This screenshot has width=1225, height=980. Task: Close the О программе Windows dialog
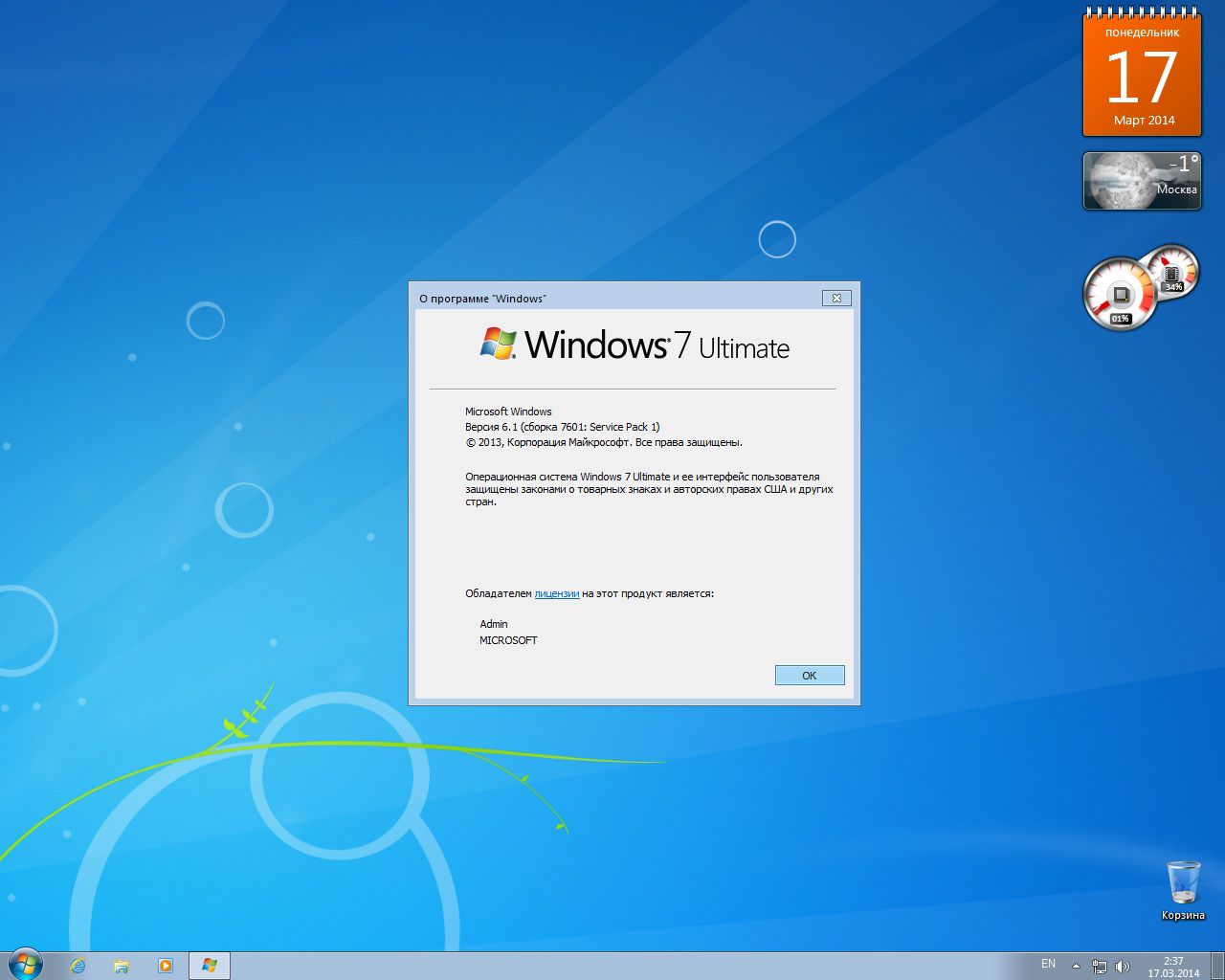point(836,298)
